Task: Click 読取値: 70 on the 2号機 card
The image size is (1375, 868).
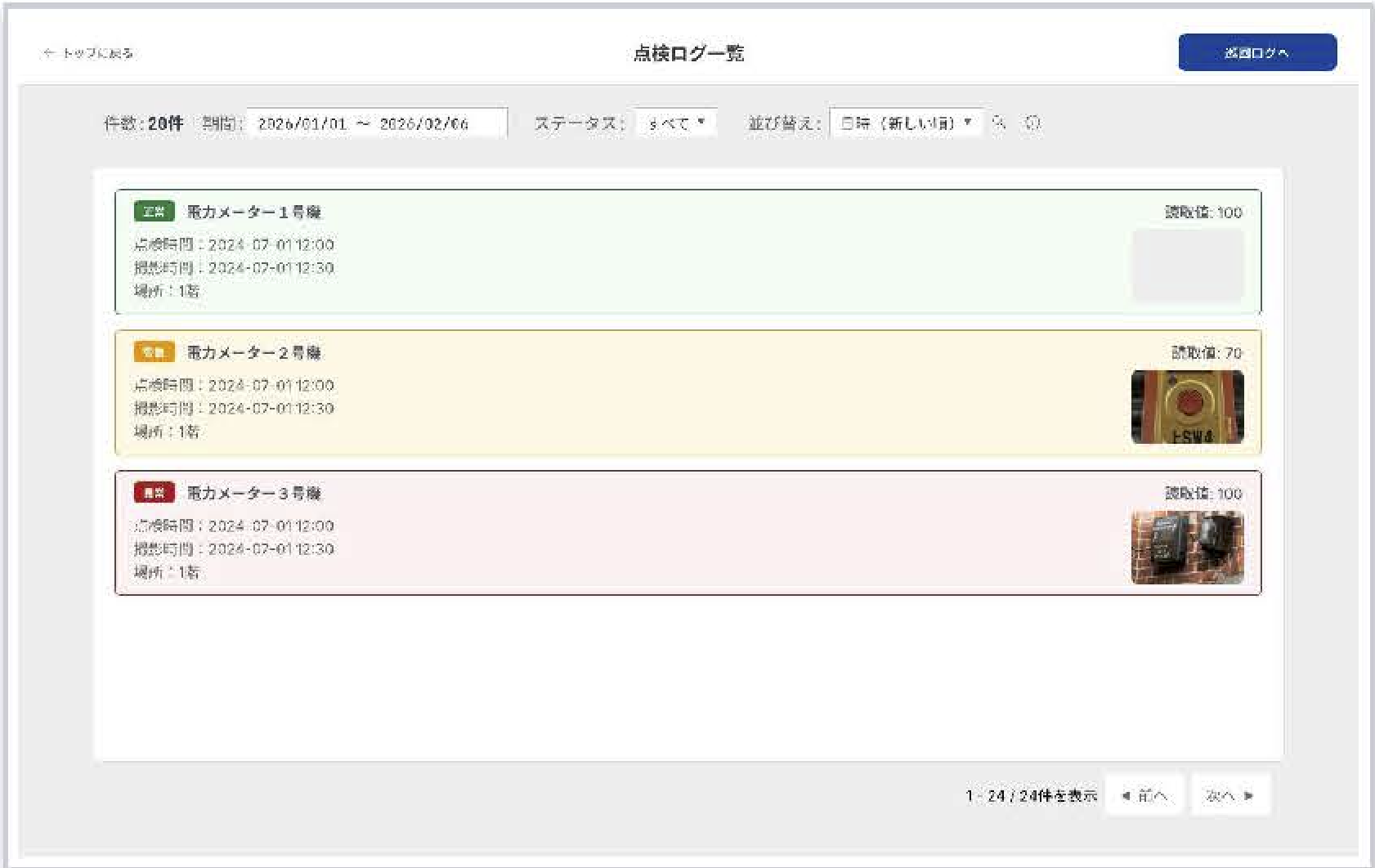Action: coord(1207,352)
